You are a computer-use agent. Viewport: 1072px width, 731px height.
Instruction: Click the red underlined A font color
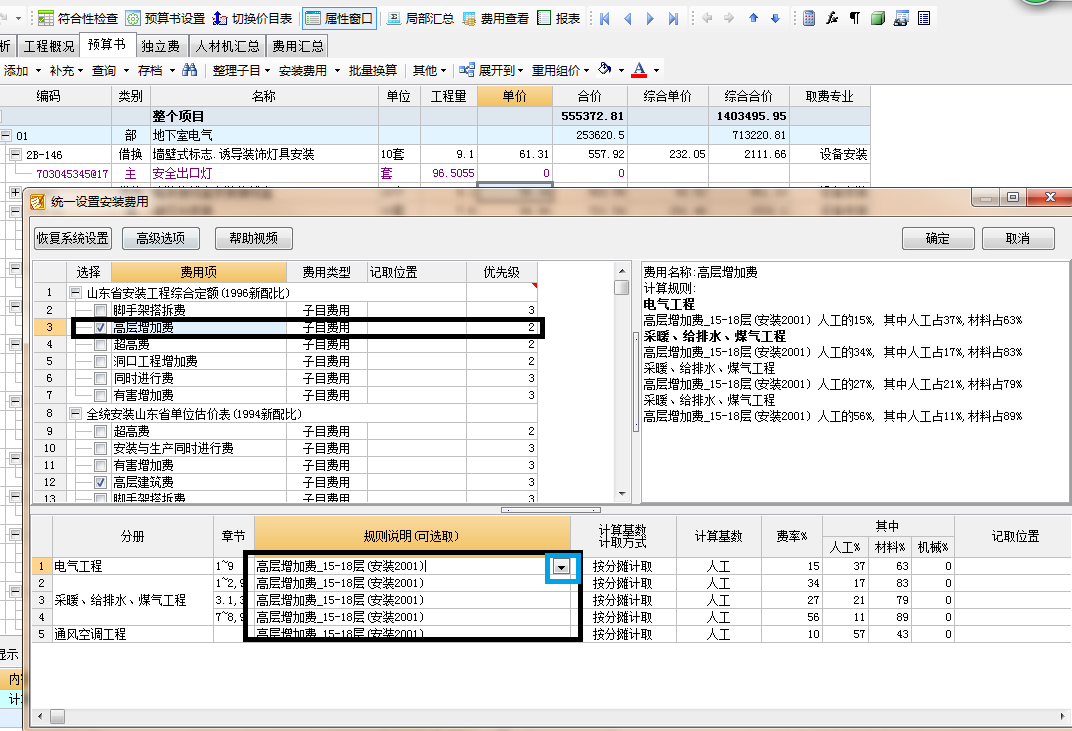639,70
